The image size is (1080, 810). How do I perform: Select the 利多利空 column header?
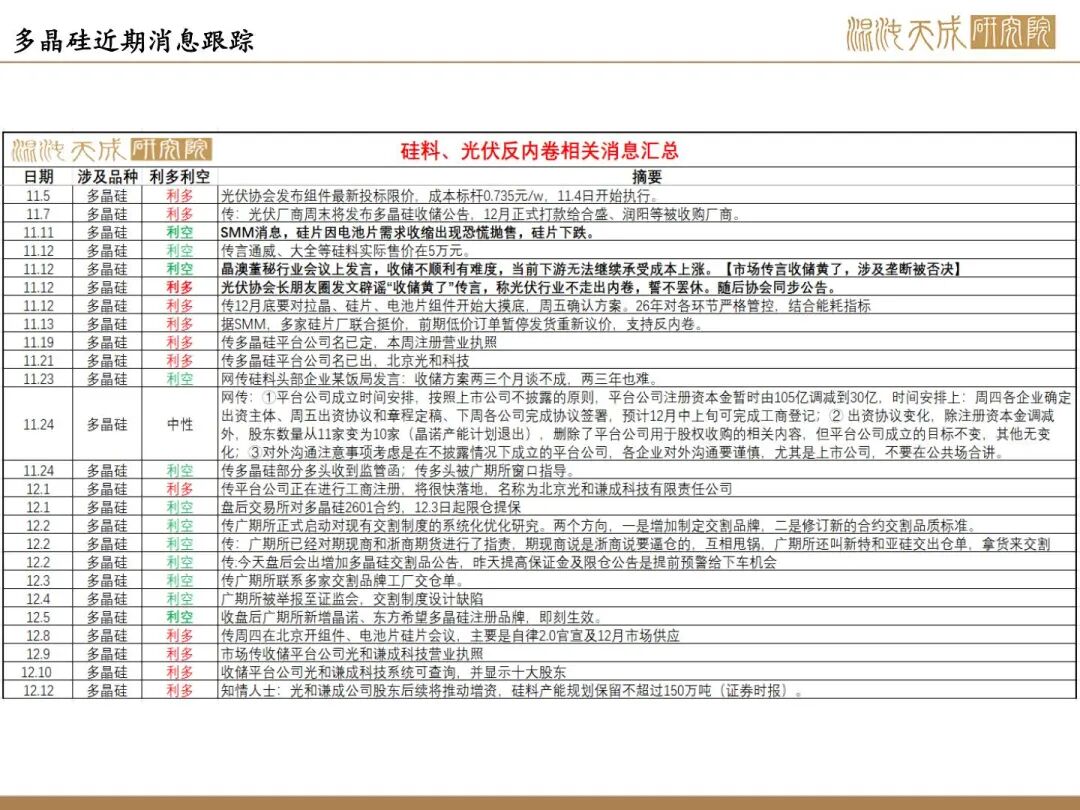[180, 177]
